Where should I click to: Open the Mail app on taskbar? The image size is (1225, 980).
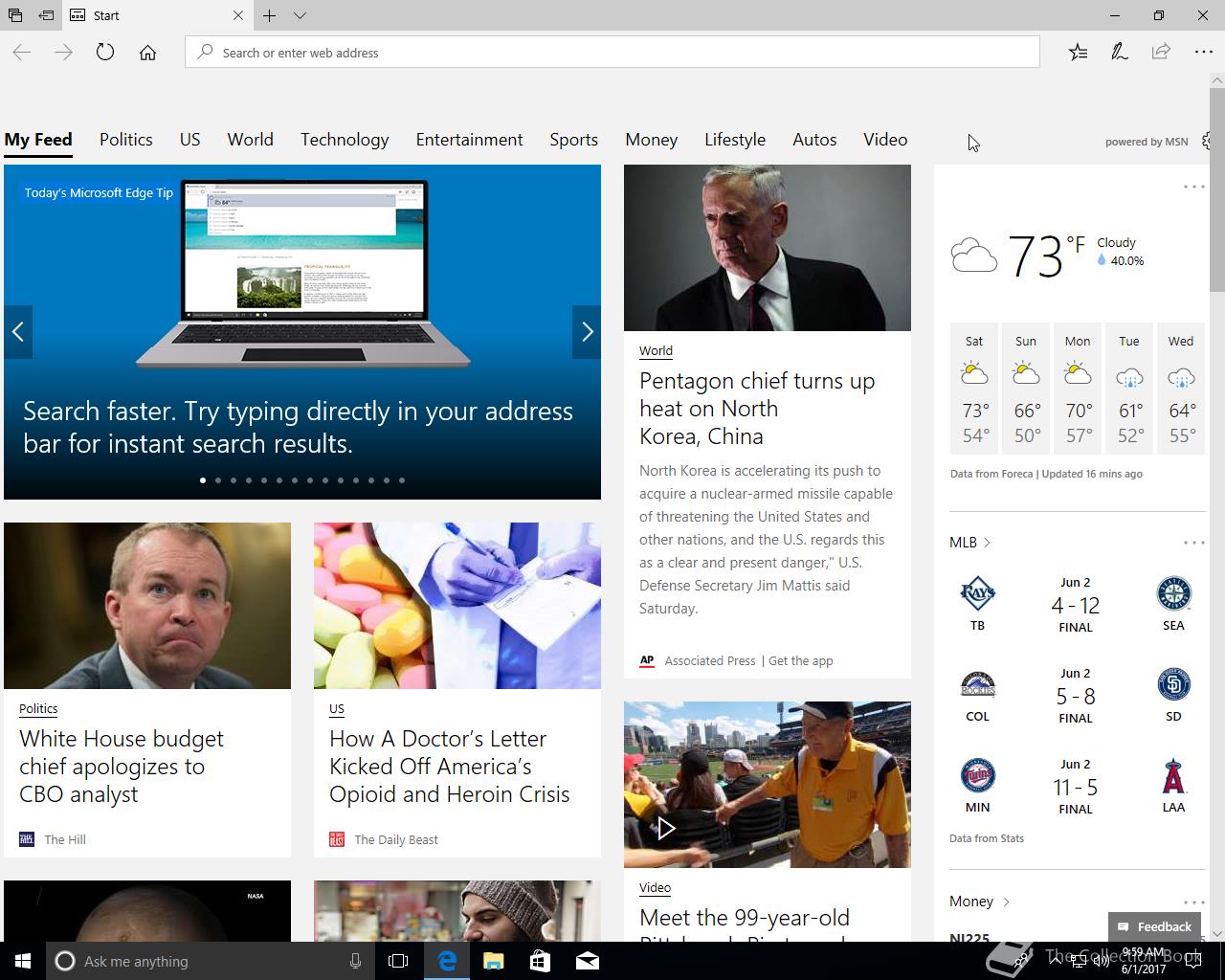click(587, 961)
